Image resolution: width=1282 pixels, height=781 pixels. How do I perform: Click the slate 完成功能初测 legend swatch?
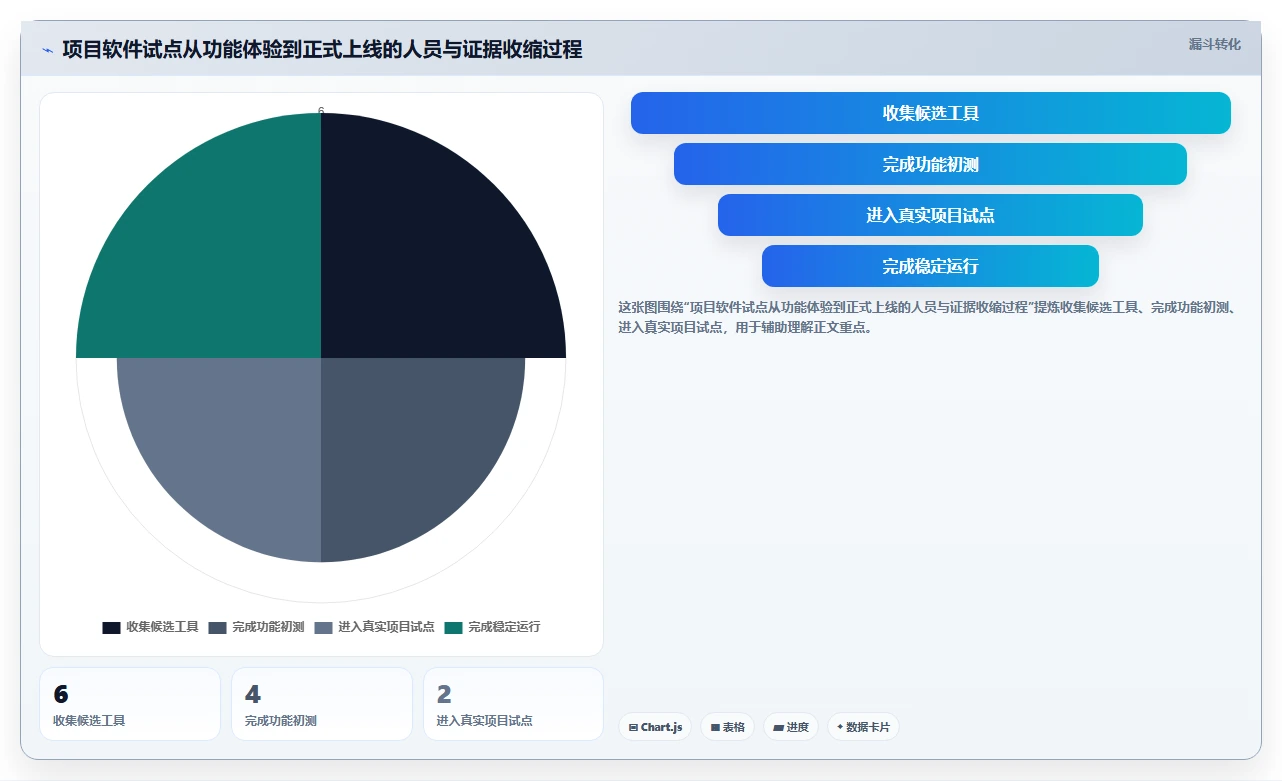click(x=217, y=628)
